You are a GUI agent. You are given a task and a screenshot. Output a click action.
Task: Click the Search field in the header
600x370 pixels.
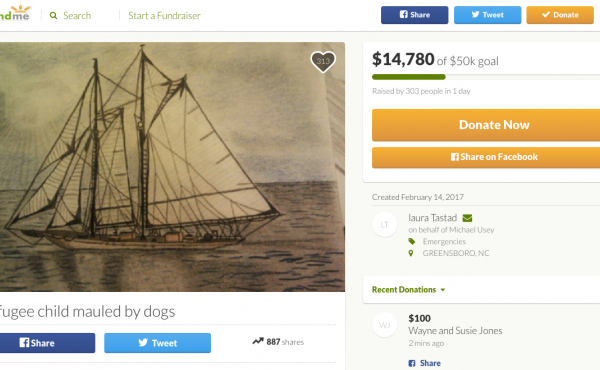click(77, 16)
